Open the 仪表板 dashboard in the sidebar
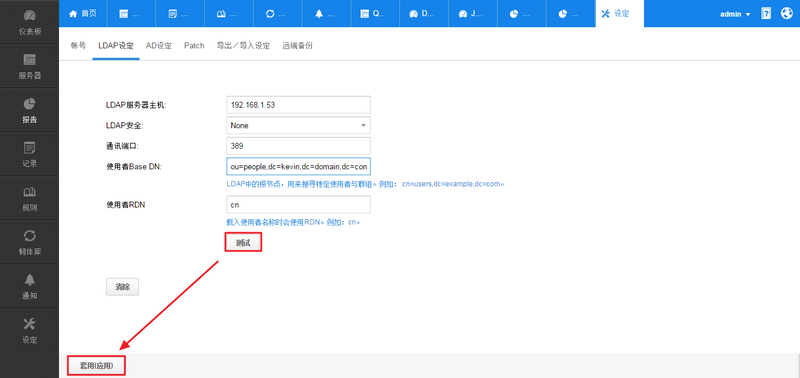Screen dimensions: 800x378 [30, 22]
